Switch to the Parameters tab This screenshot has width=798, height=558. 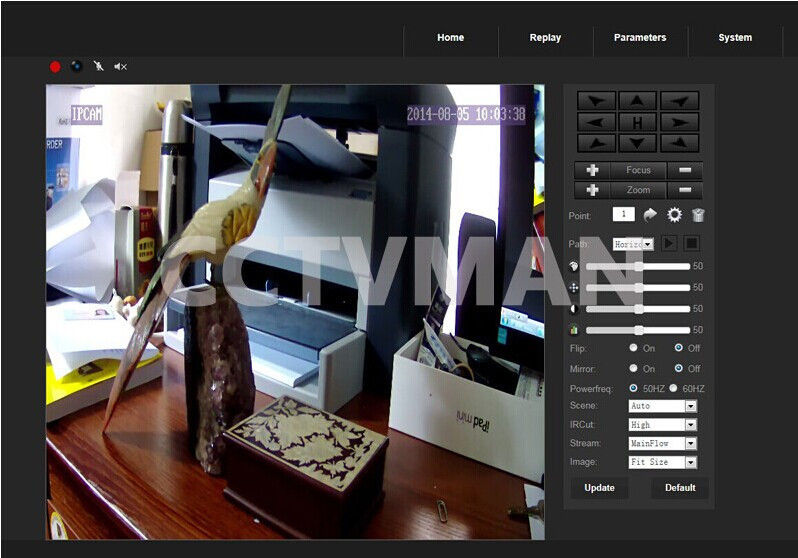640,38
